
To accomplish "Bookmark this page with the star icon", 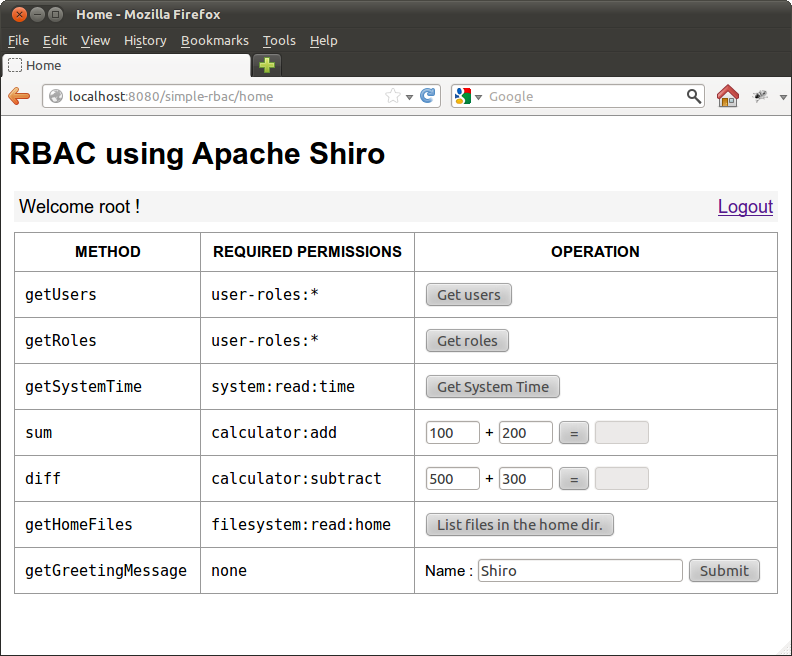I will pyautogui.click(x=393, y=96).
